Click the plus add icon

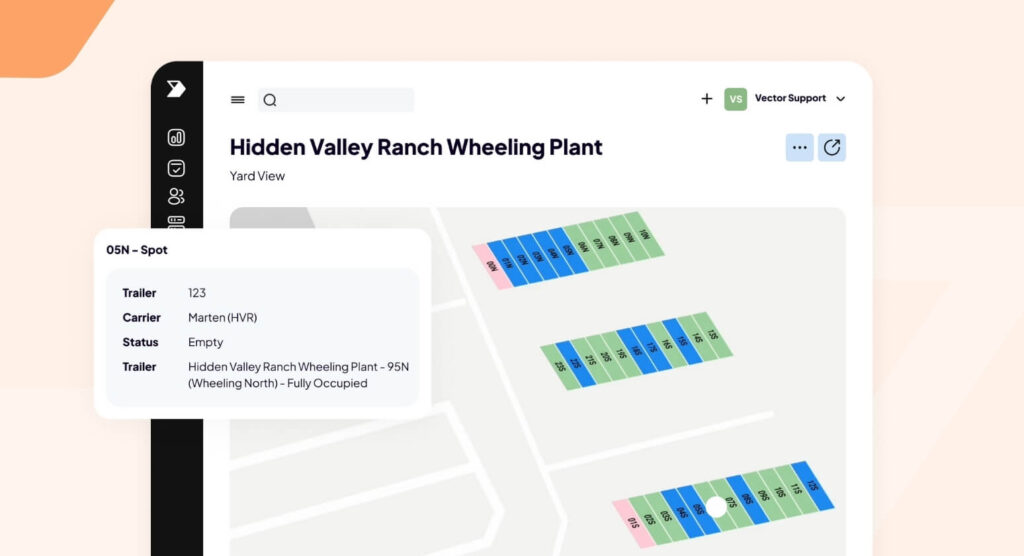[707, 99]
